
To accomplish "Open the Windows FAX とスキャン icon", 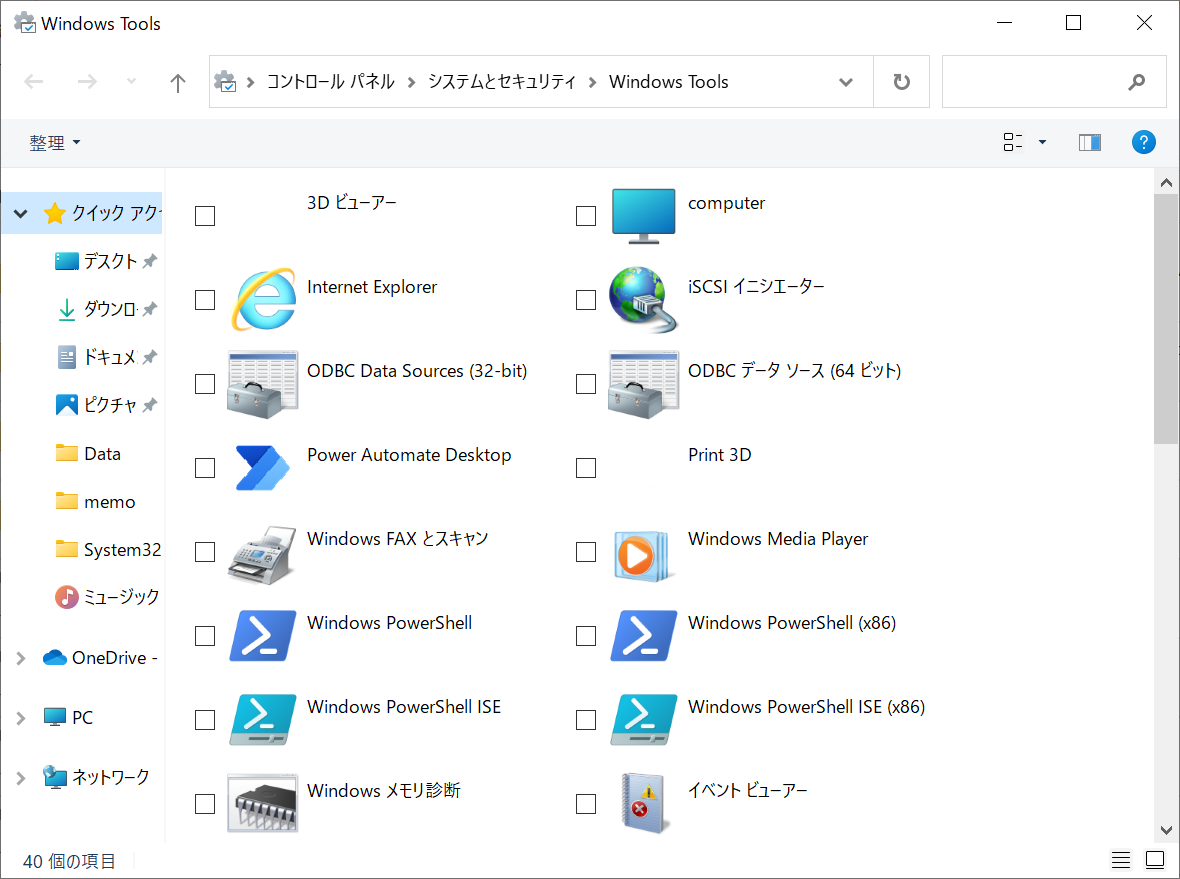I will pyautogui.click(x=263, y=555).
